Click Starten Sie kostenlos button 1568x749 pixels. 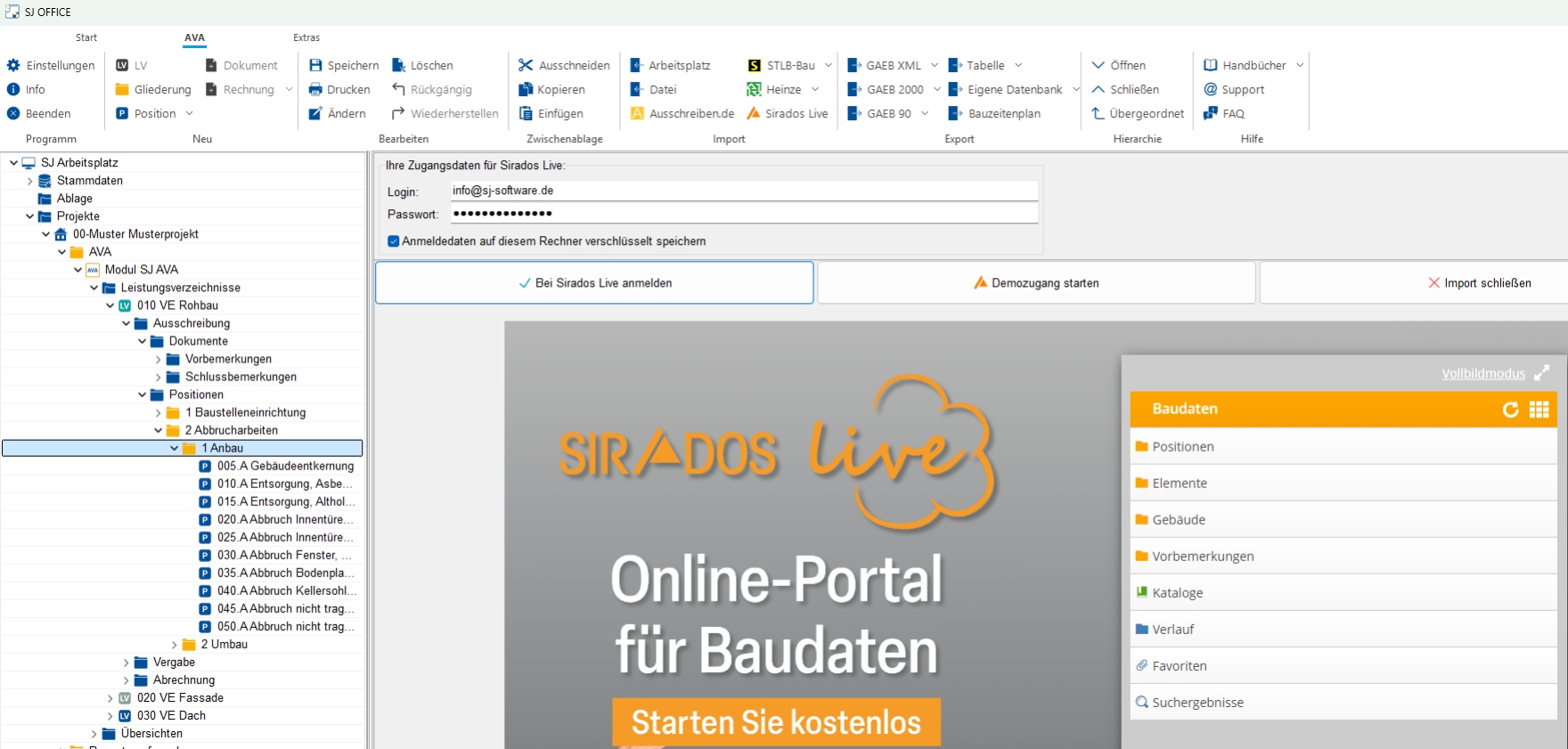point(776,722)
